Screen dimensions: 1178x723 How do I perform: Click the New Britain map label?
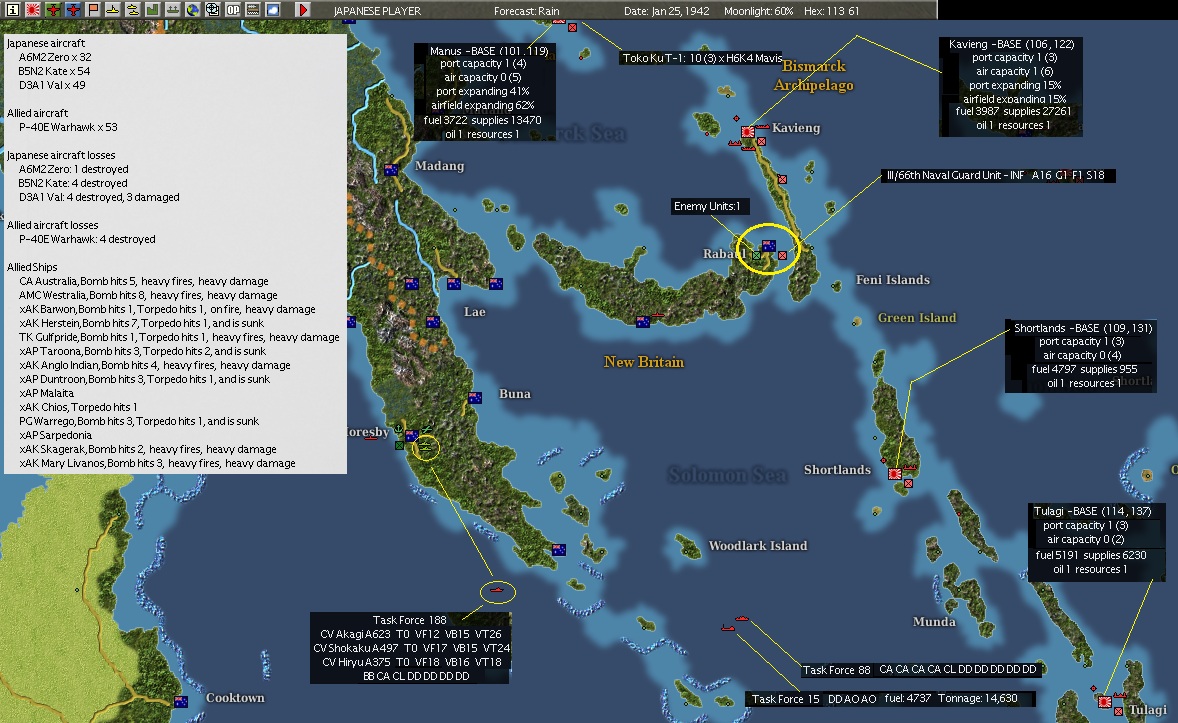click(644, 362)
